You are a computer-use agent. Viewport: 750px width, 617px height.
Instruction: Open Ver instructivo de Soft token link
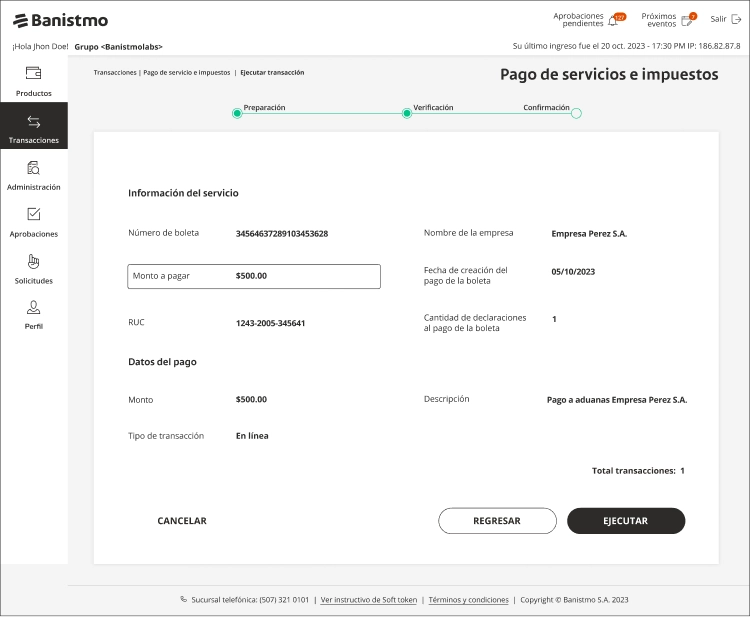tap(369, 600)
